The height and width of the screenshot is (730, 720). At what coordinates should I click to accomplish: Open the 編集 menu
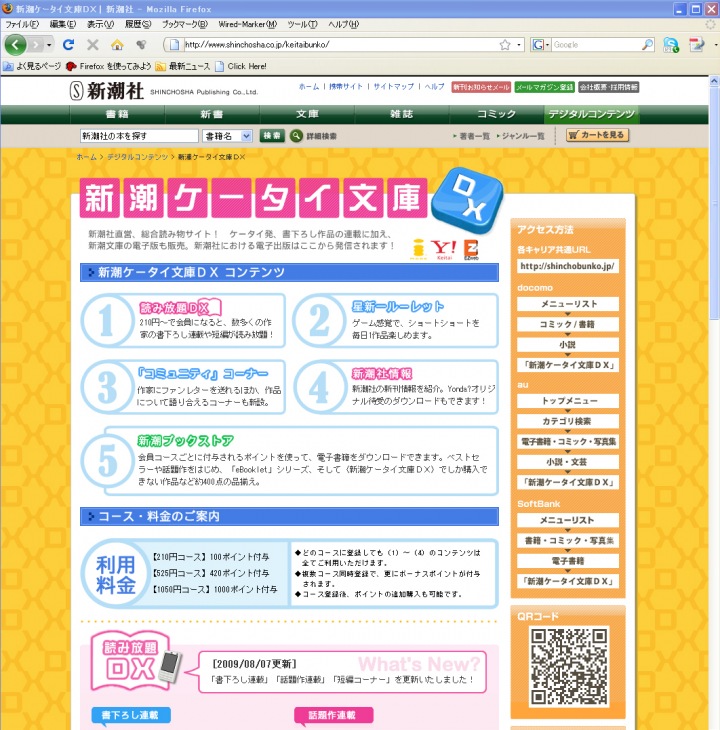pyautogui.click(x=63, y=24)
